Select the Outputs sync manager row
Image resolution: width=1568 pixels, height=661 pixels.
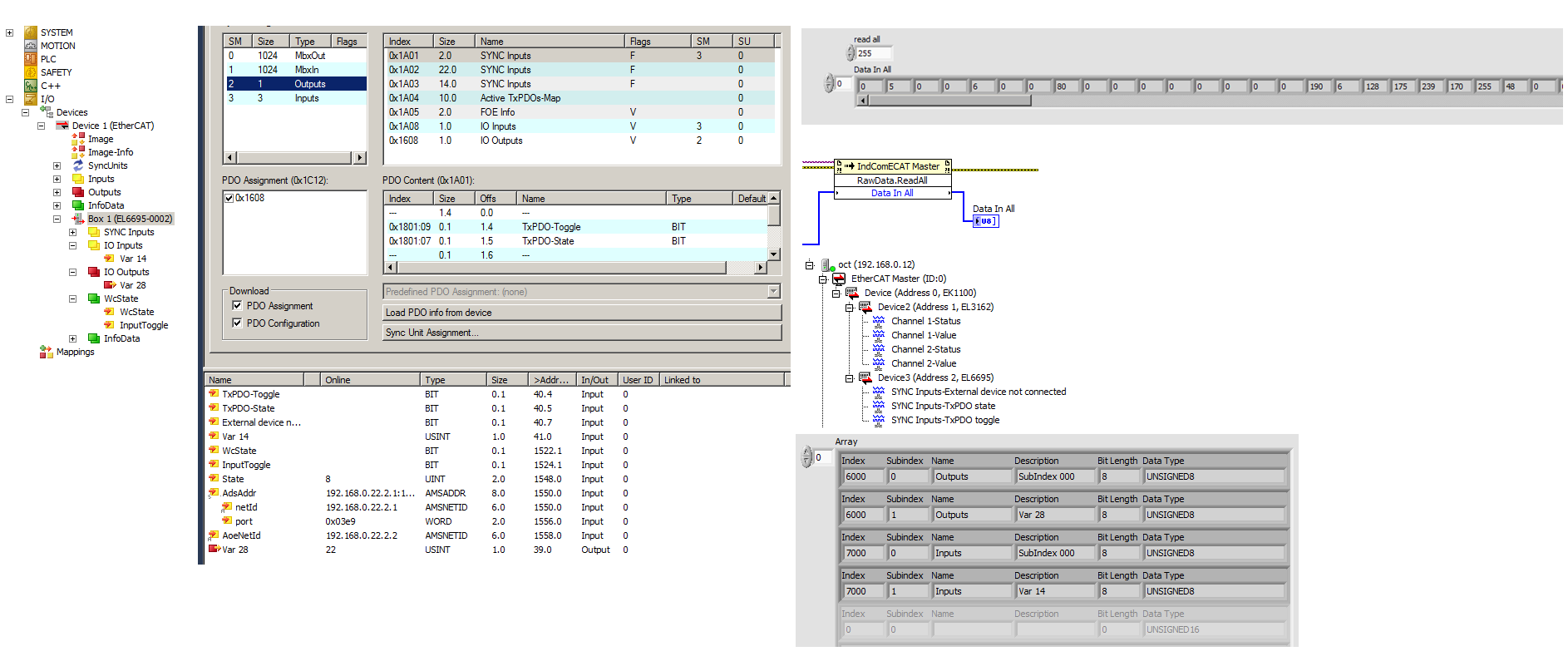295,84
